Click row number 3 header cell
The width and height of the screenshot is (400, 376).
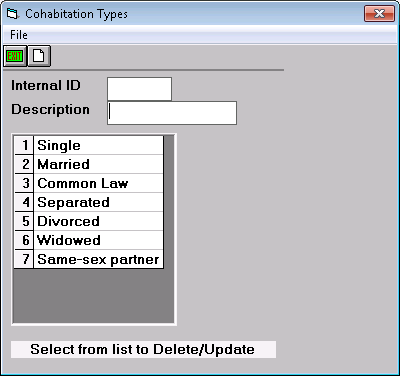(x=24, y=183)
